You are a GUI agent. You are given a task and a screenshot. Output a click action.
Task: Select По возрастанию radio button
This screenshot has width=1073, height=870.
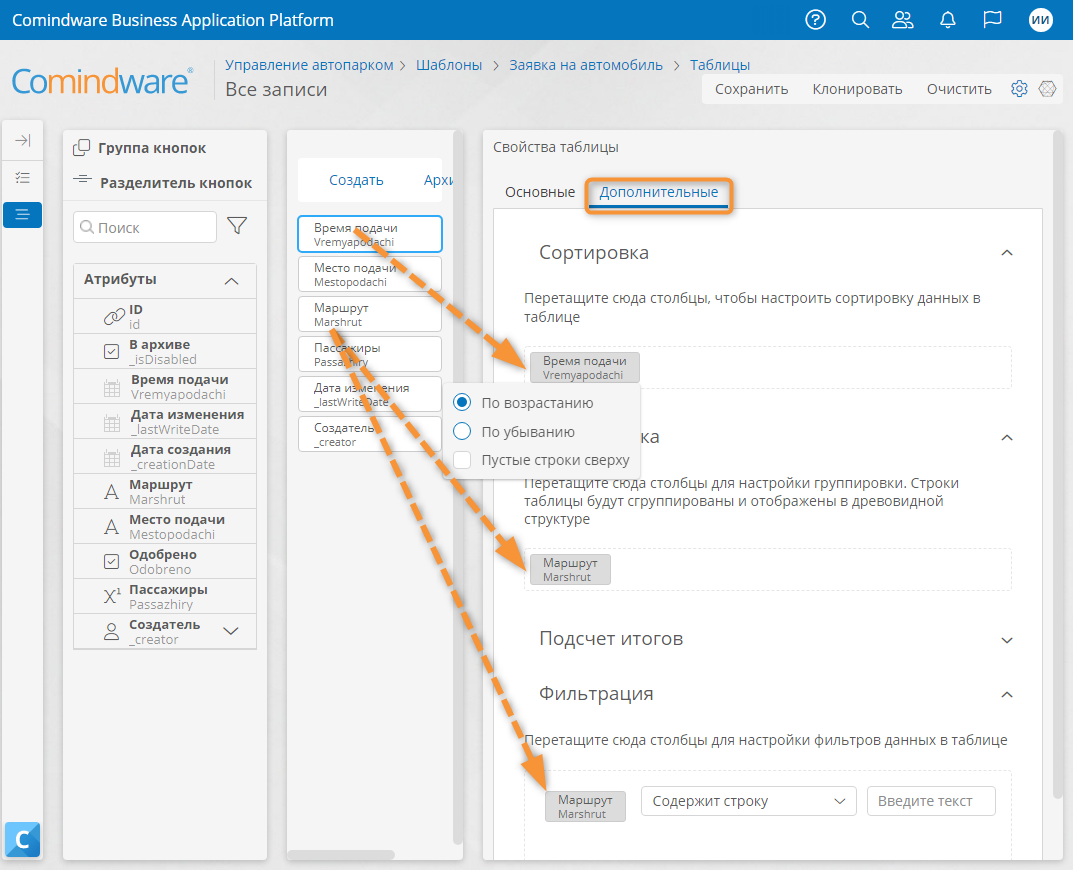tap(462, 402)
